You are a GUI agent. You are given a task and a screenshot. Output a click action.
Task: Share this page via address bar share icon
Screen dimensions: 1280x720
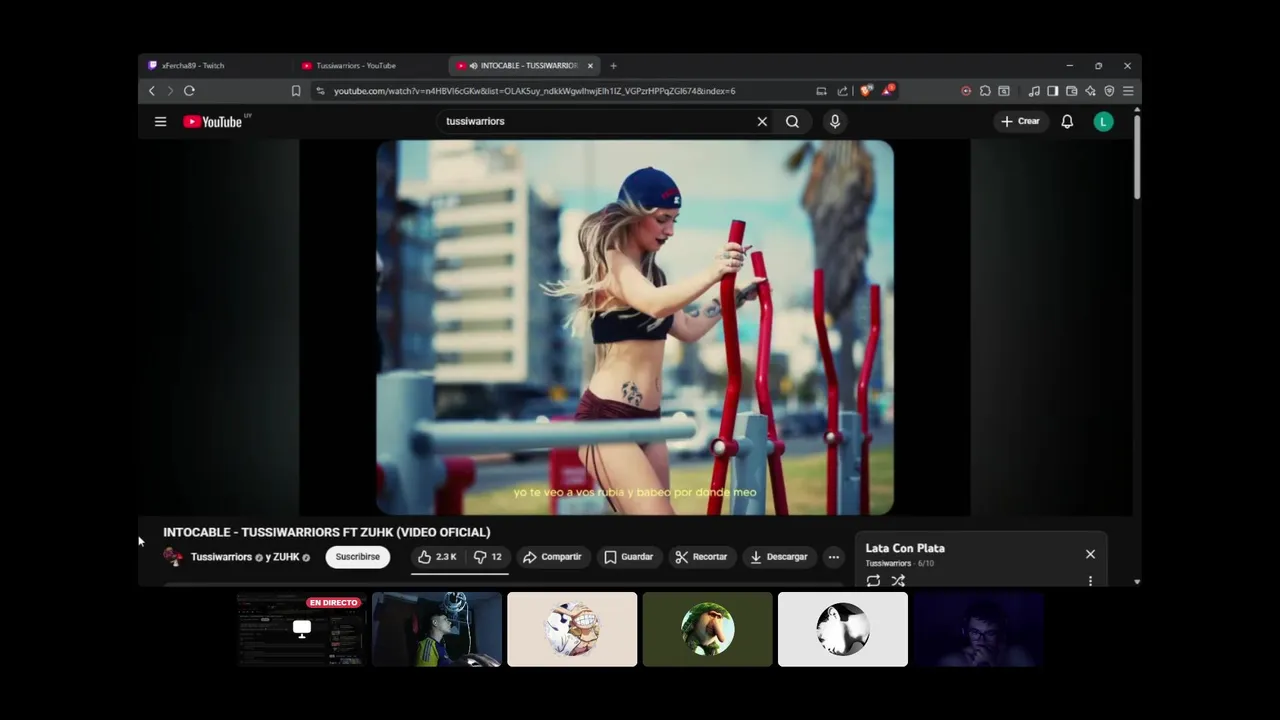(843, 91)
